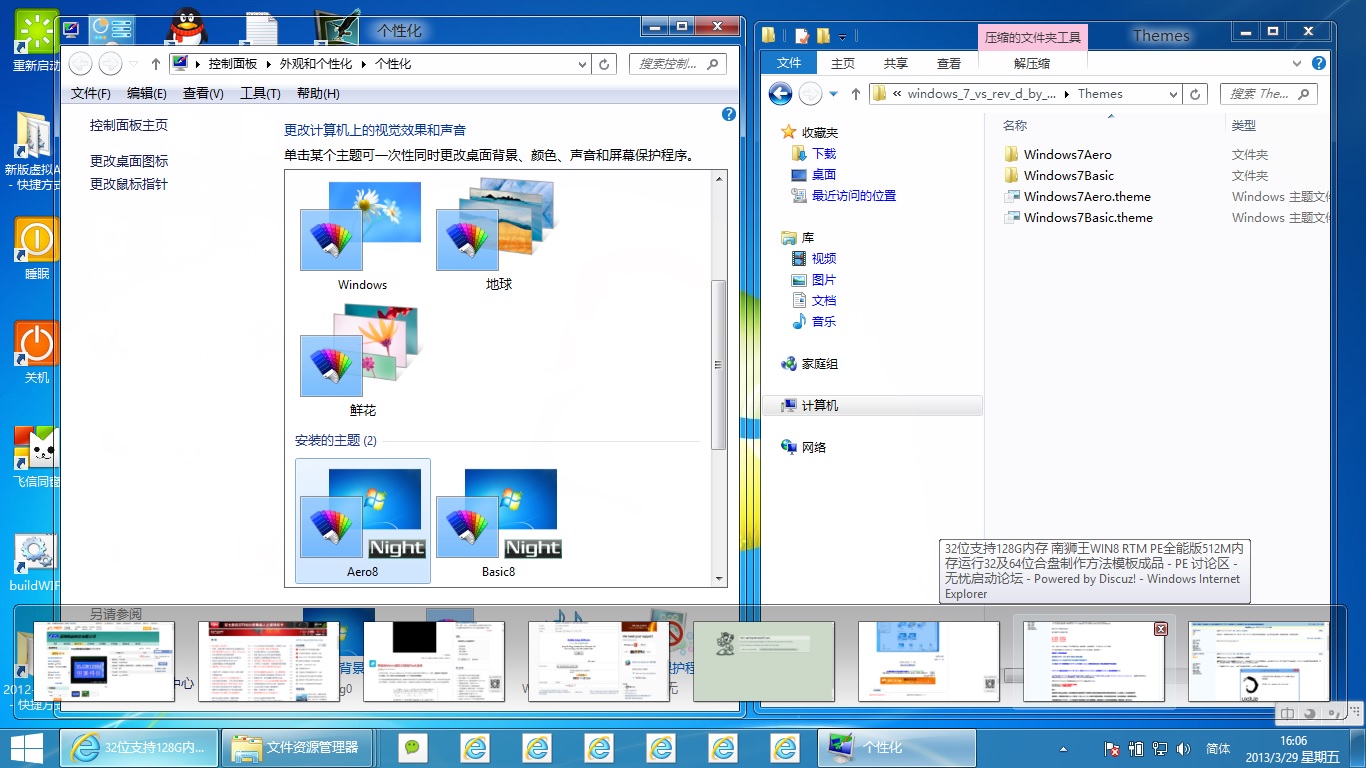The width and height of the screenshot is (1366, 768).
Task: Apply the Aero8 installed theme
Action: [x=363, y=521]
